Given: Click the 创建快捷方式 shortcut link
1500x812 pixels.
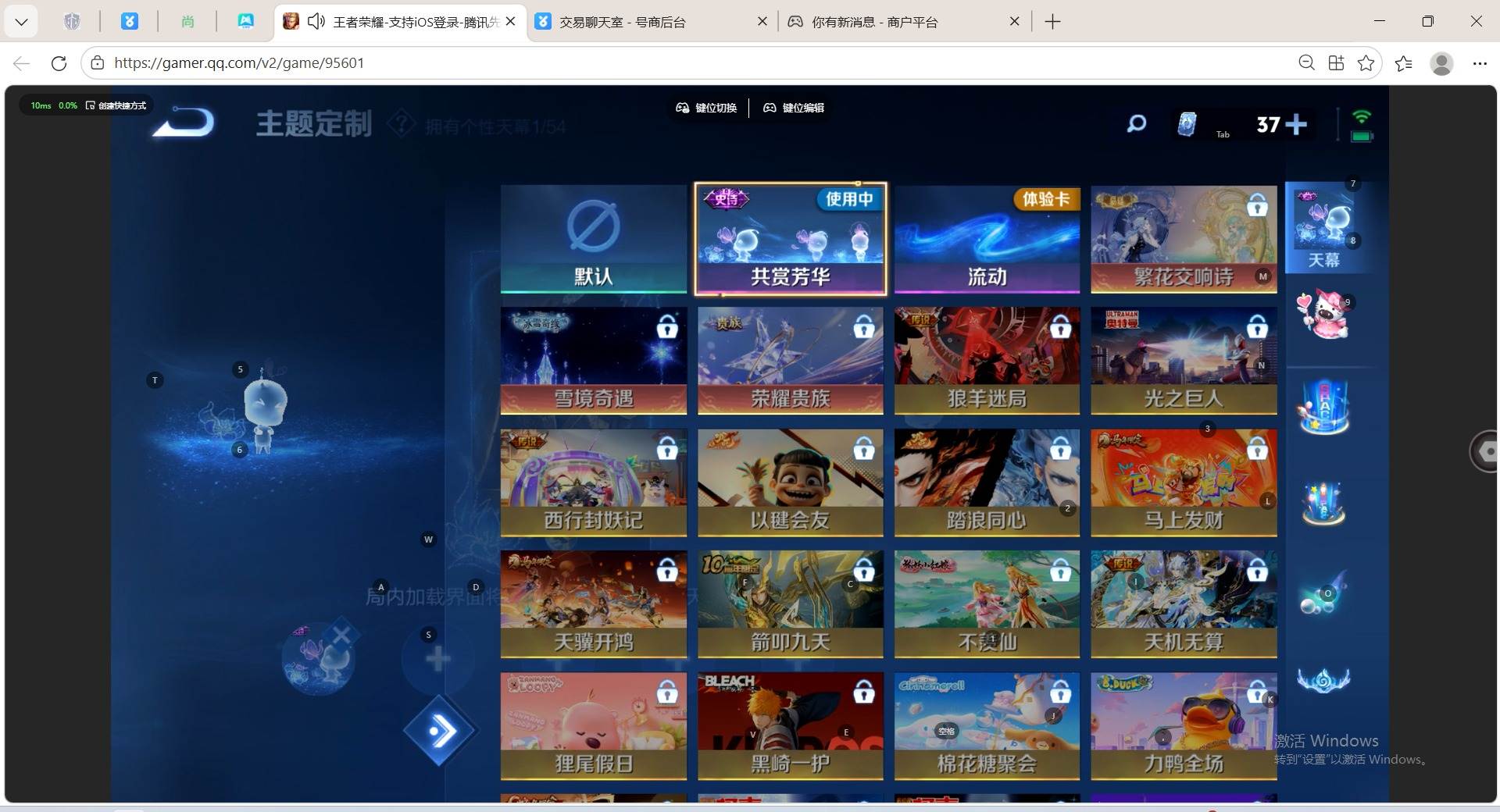Looking at the screenshot, I should [x=116, y=105].
